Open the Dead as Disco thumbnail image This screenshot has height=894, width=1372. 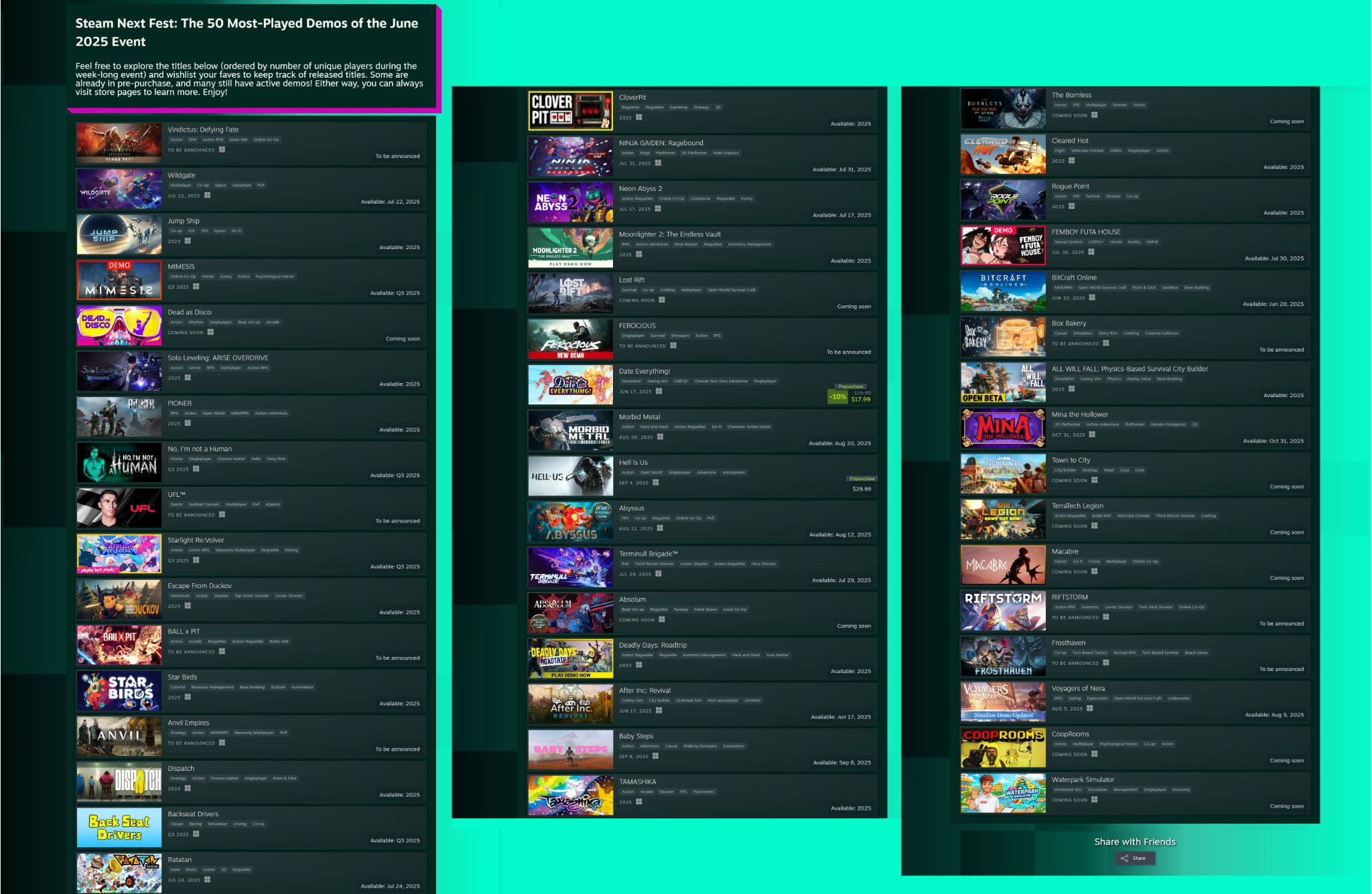coord(119,325)
